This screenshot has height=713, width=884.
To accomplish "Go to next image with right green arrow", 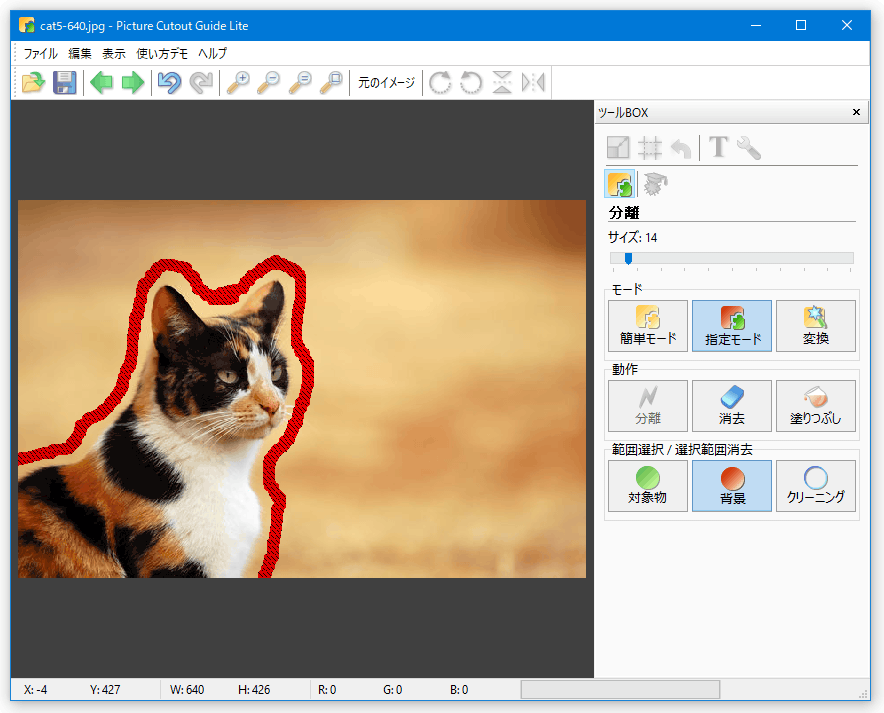I will [x=133, y=83].
